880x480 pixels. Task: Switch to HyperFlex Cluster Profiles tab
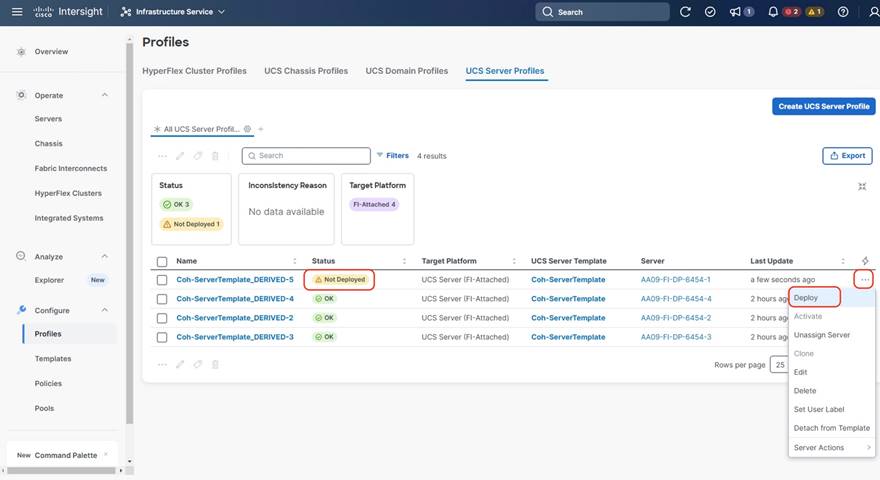pos(194,71)
